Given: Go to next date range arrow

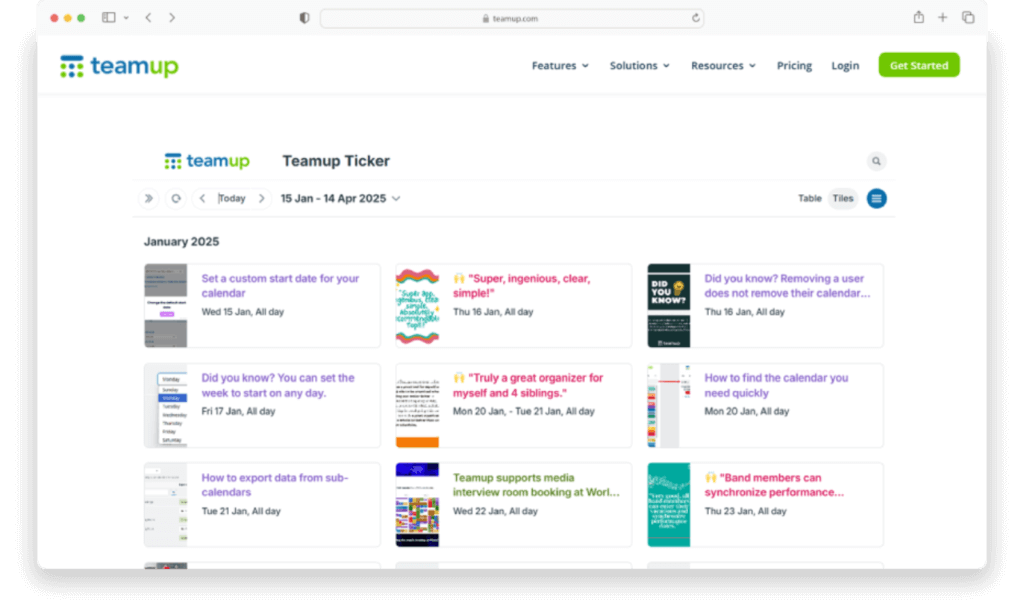Looking at the screenshot, I should click(x=262, y=199).
